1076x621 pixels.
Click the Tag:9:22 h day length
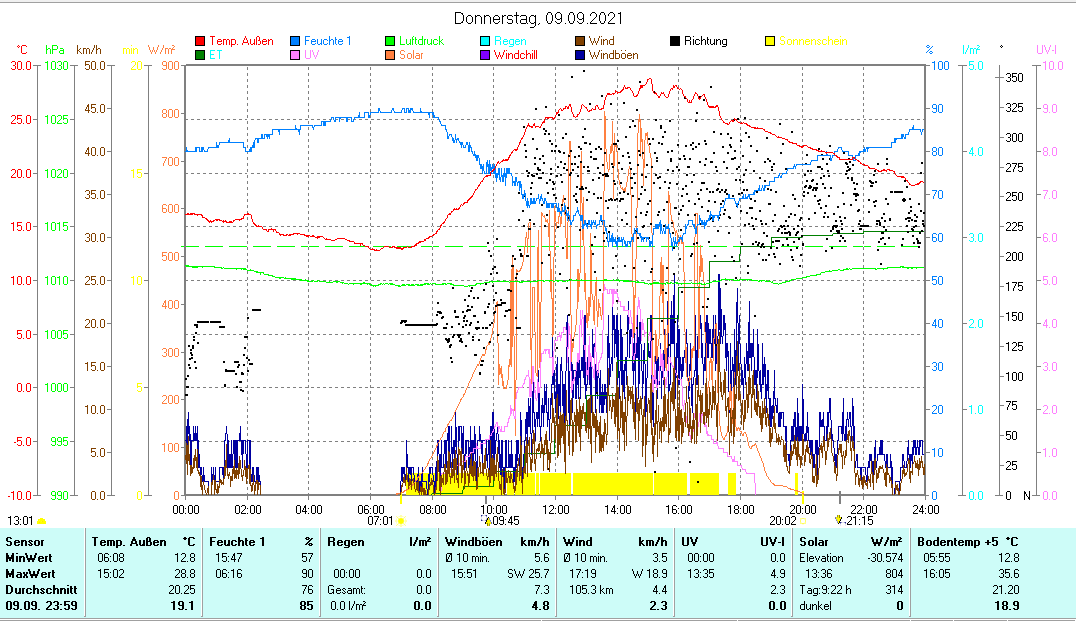click(826, 589)
